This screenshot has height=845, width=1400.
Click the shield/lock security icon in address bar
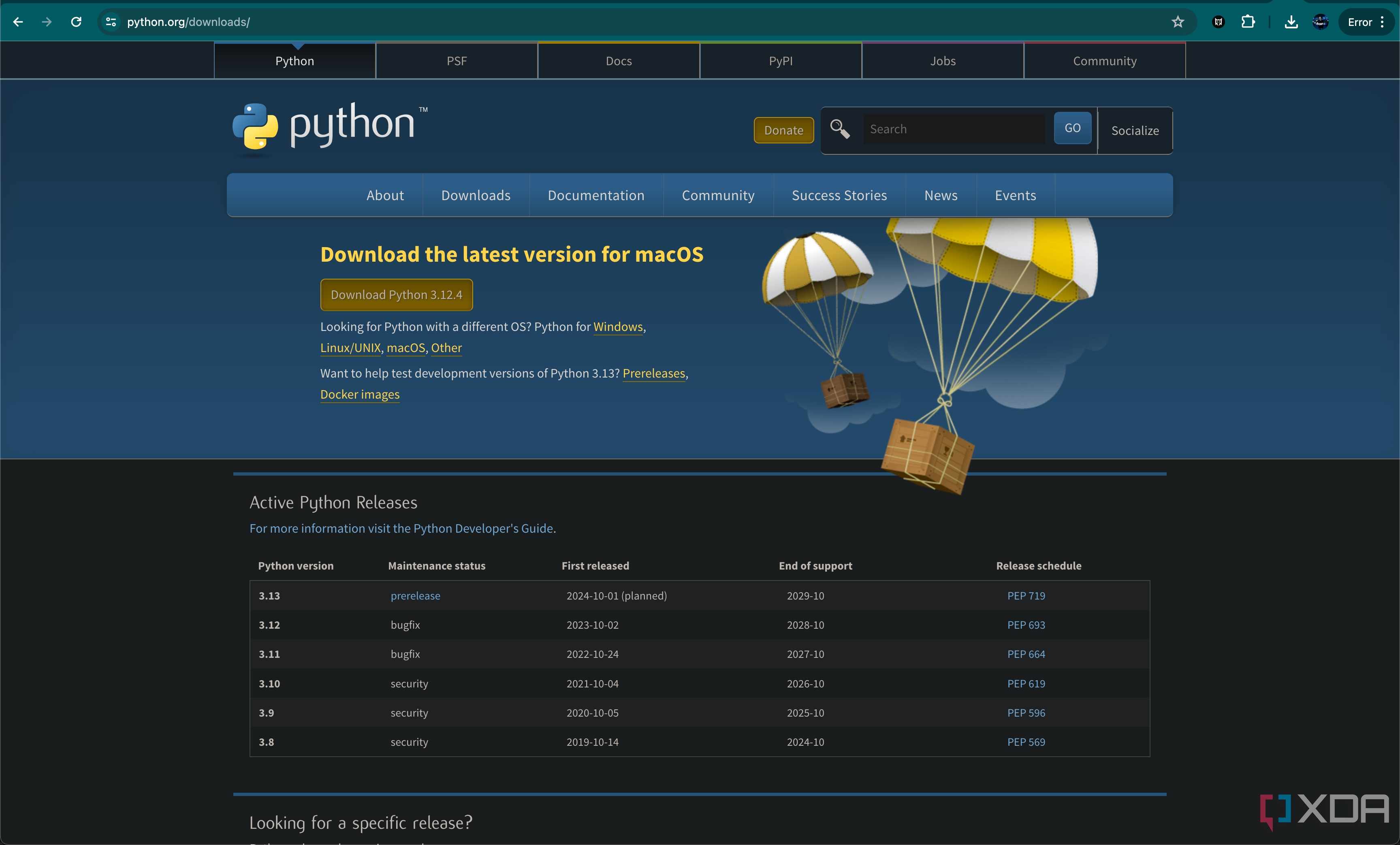(x=111, y=21)
